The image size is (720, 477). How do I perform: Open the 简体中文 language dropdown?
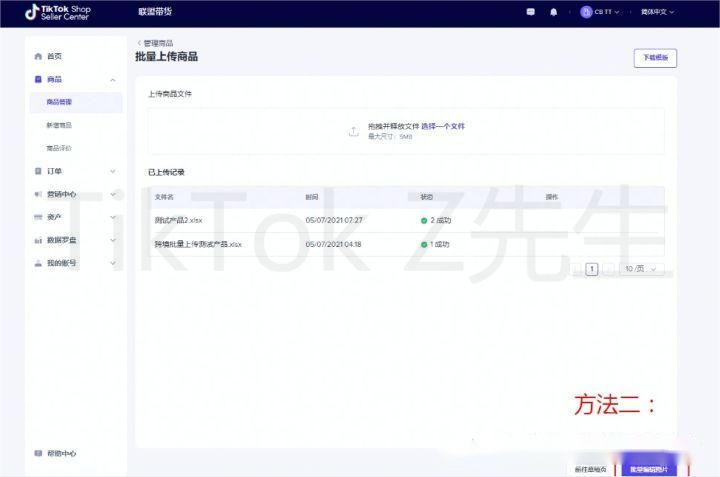pos(658,12)
